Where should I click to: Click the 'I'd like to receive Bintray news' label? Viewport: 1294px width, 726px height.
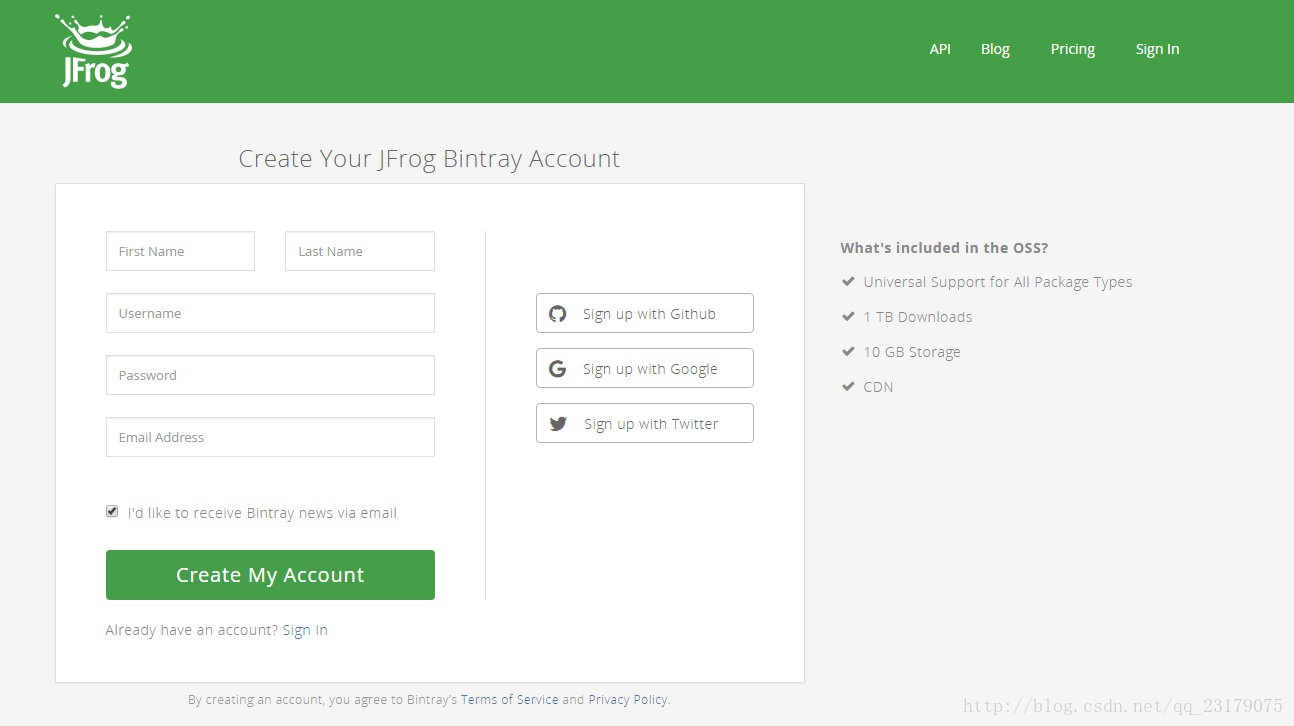[x=262, y=513]
